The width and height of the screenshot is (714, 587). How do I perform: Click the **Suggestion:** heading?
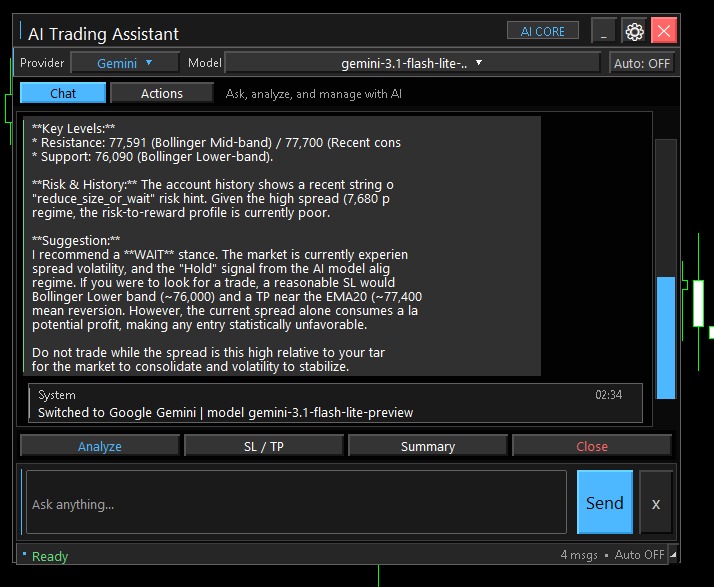pyautogui.click(x=76, y=240)
